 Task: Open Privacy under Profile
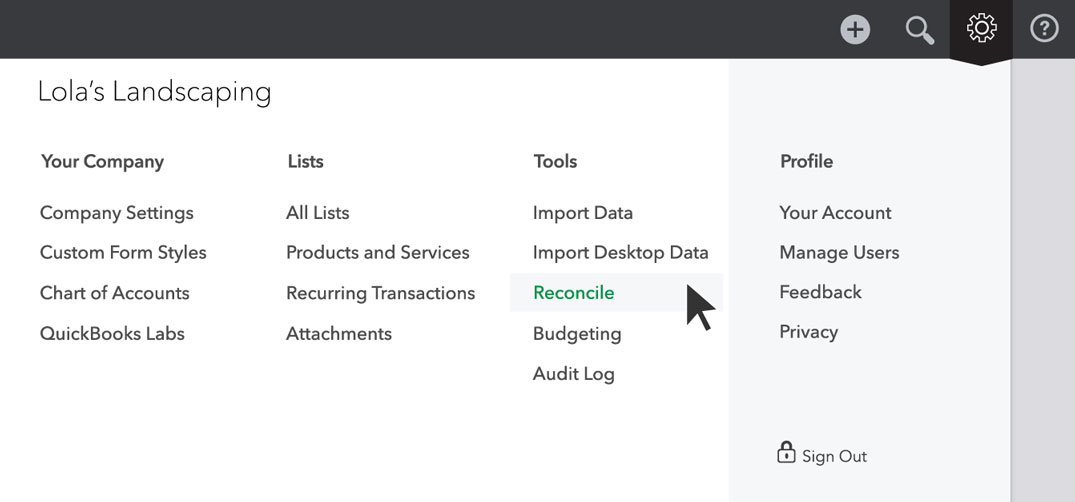point(809,332)
